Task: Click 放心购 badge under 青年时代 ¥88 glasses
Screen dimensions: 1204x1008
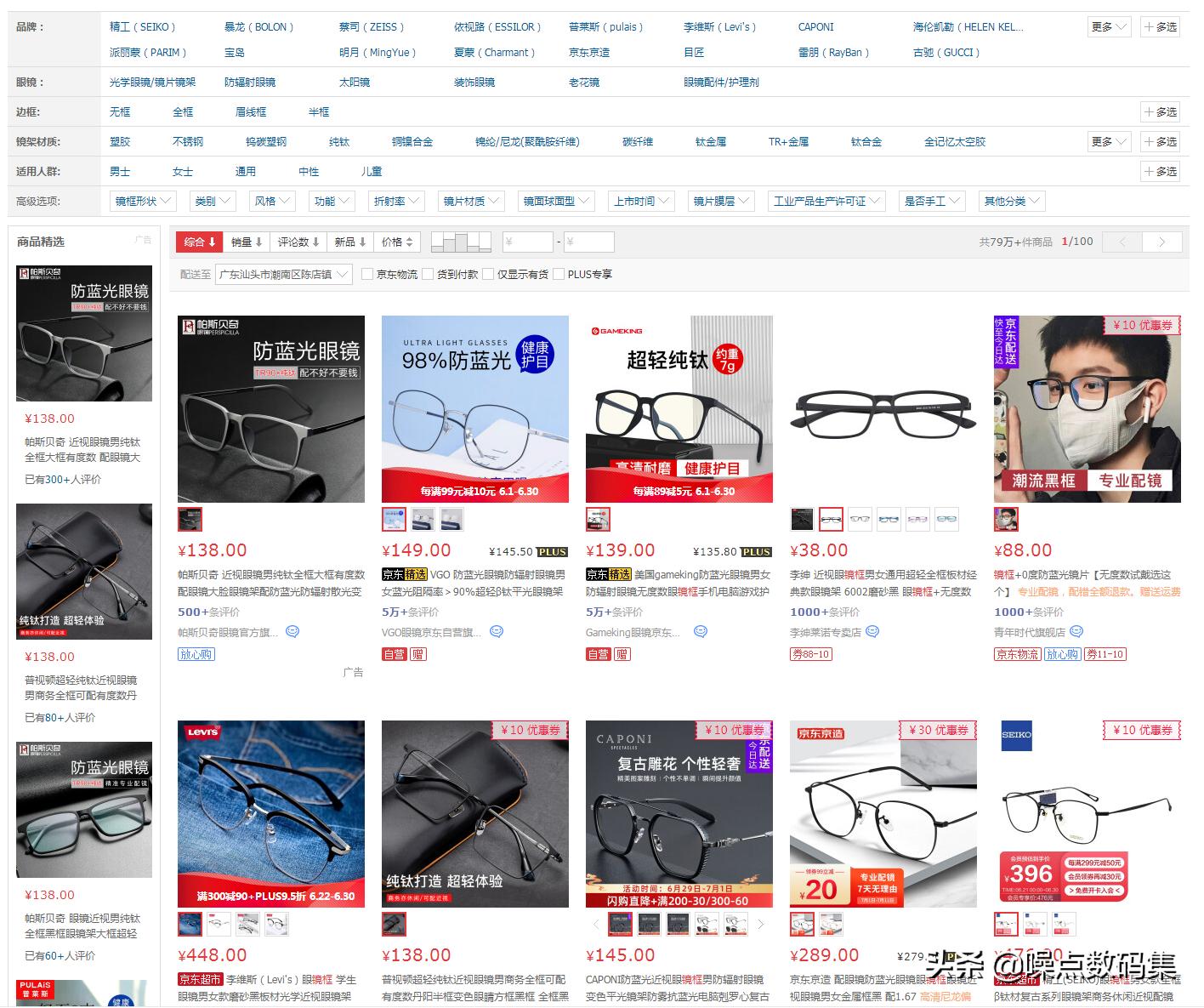Action: tap(1062, 654)
